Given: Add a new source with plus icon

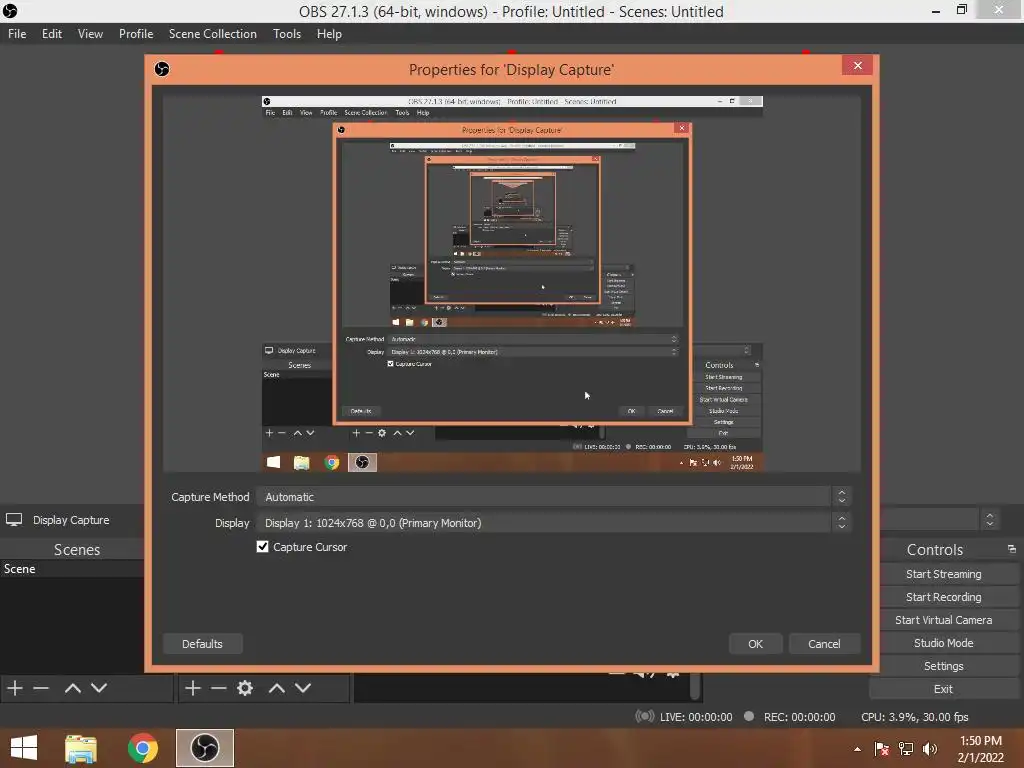Looking at the screenshot, I should click(x=193, y=688).
